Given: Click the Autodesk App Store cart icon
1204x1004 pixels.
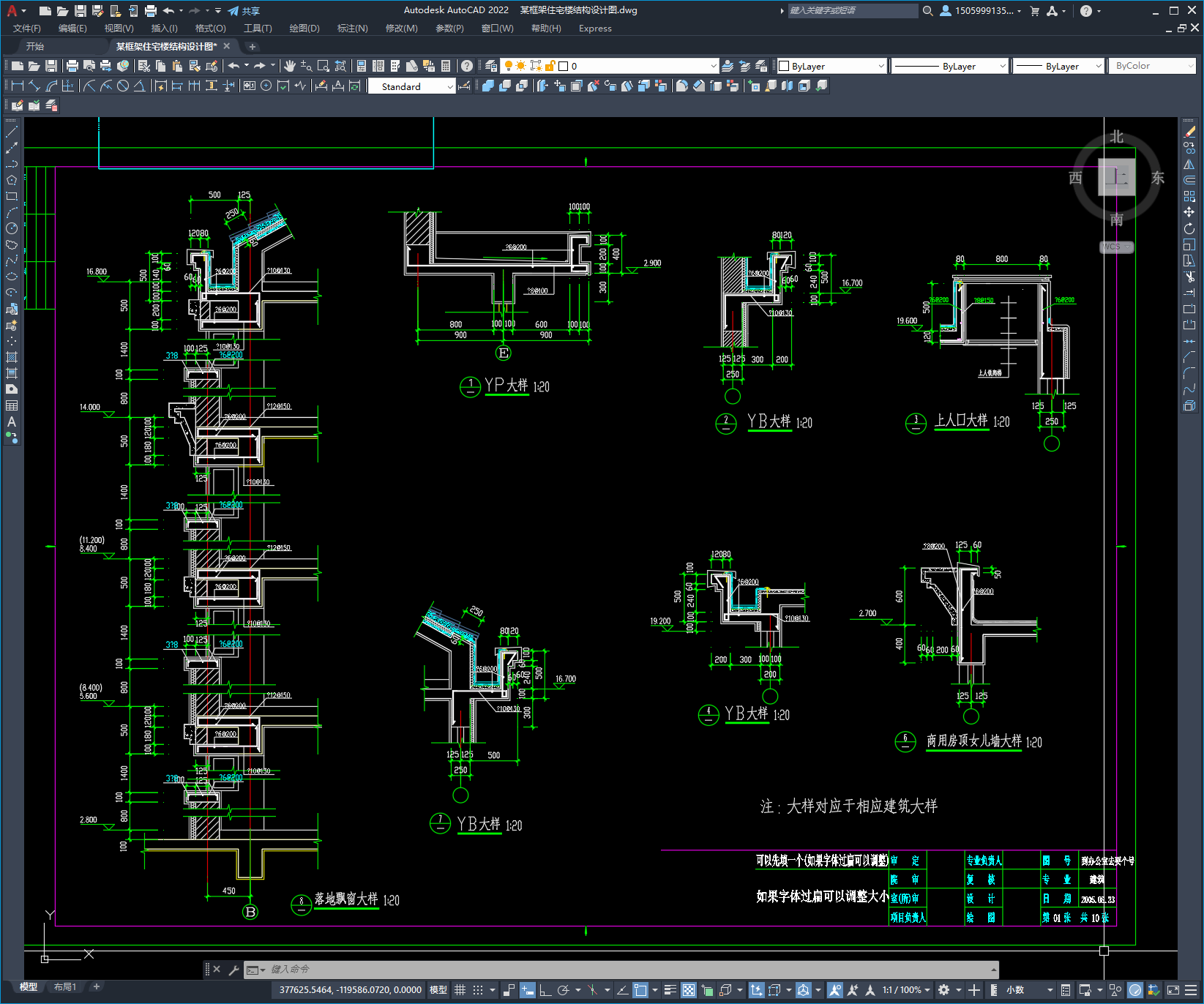Looking at the screenshot, I should point(1035,11).
